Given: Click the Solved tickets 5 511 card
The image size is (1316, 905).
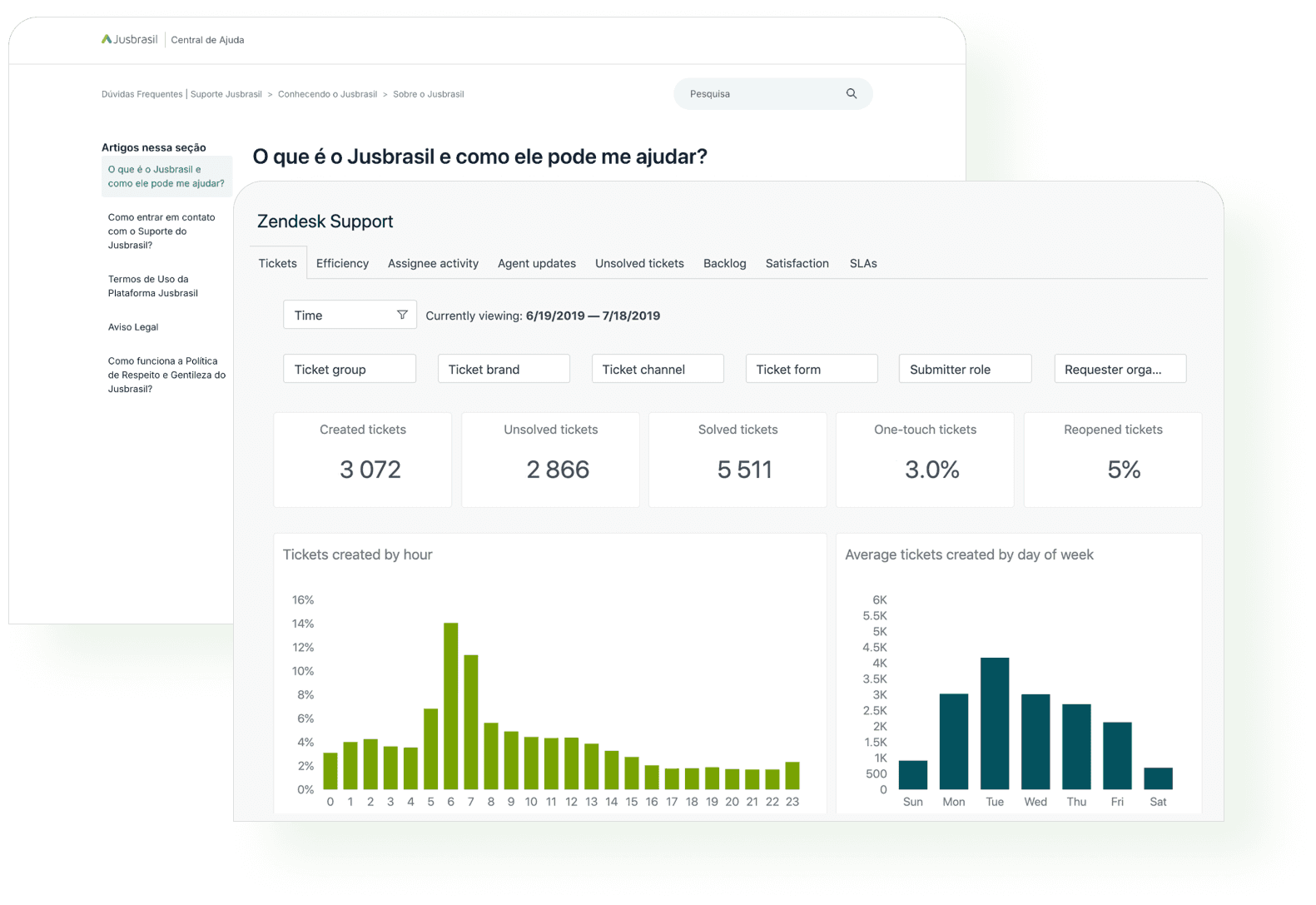Looking at the screenshot, I should coord(738,460).
